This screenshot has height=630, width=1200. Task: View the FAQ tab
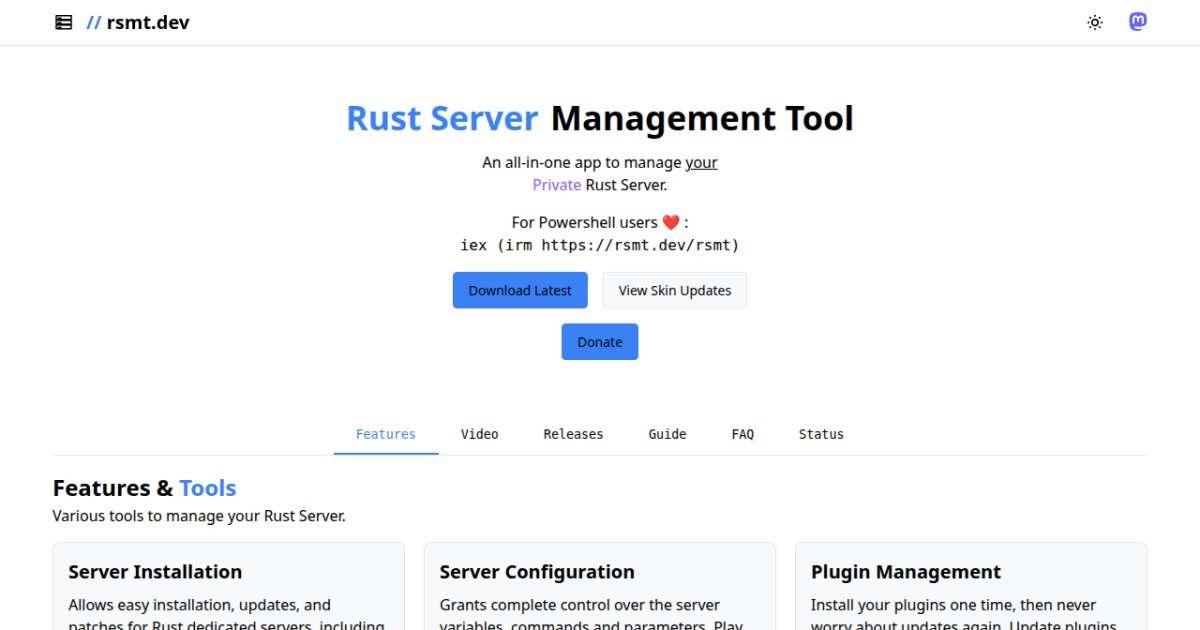pos(743,434)
